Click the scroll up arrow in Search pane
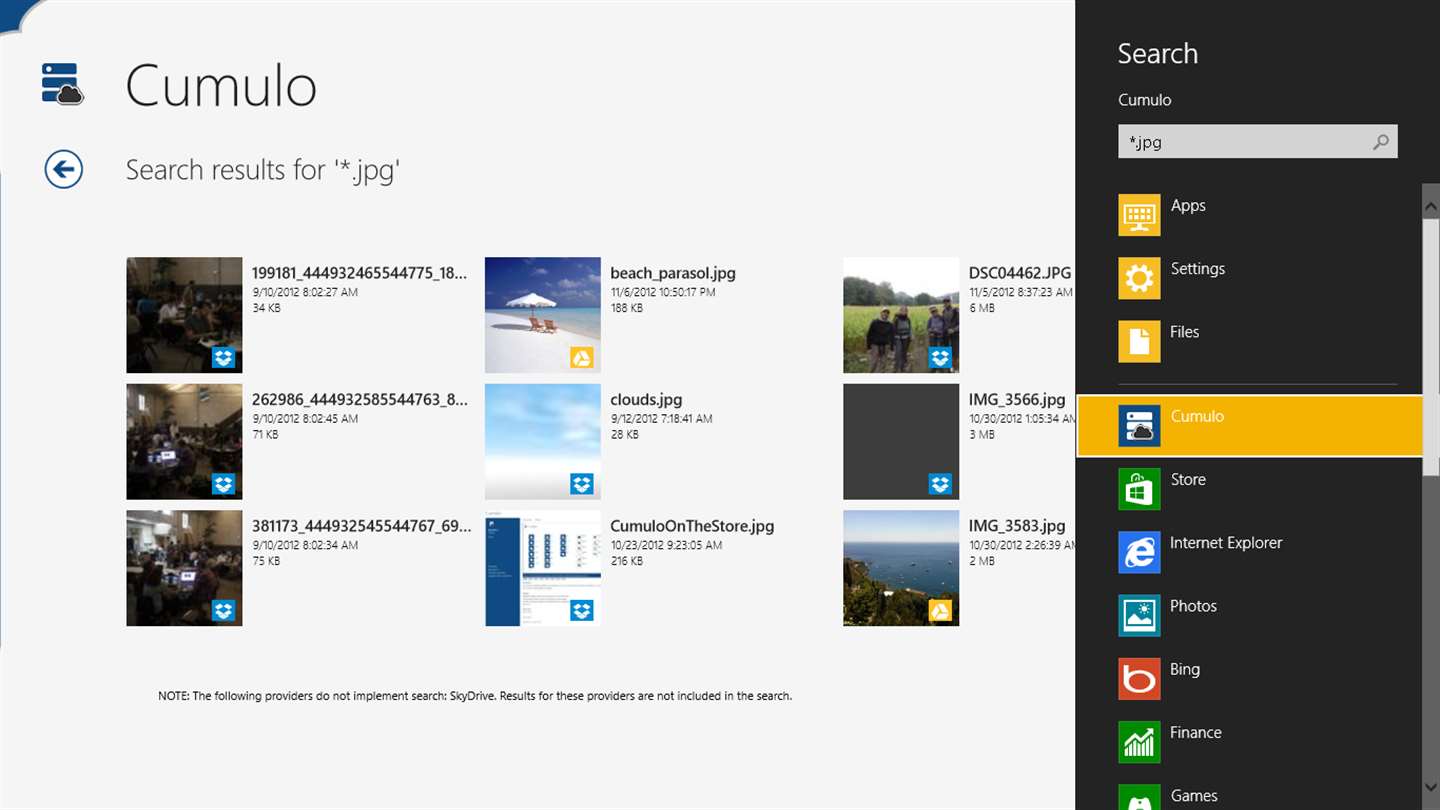The image size is (1440, 810). pos(1431,204)
